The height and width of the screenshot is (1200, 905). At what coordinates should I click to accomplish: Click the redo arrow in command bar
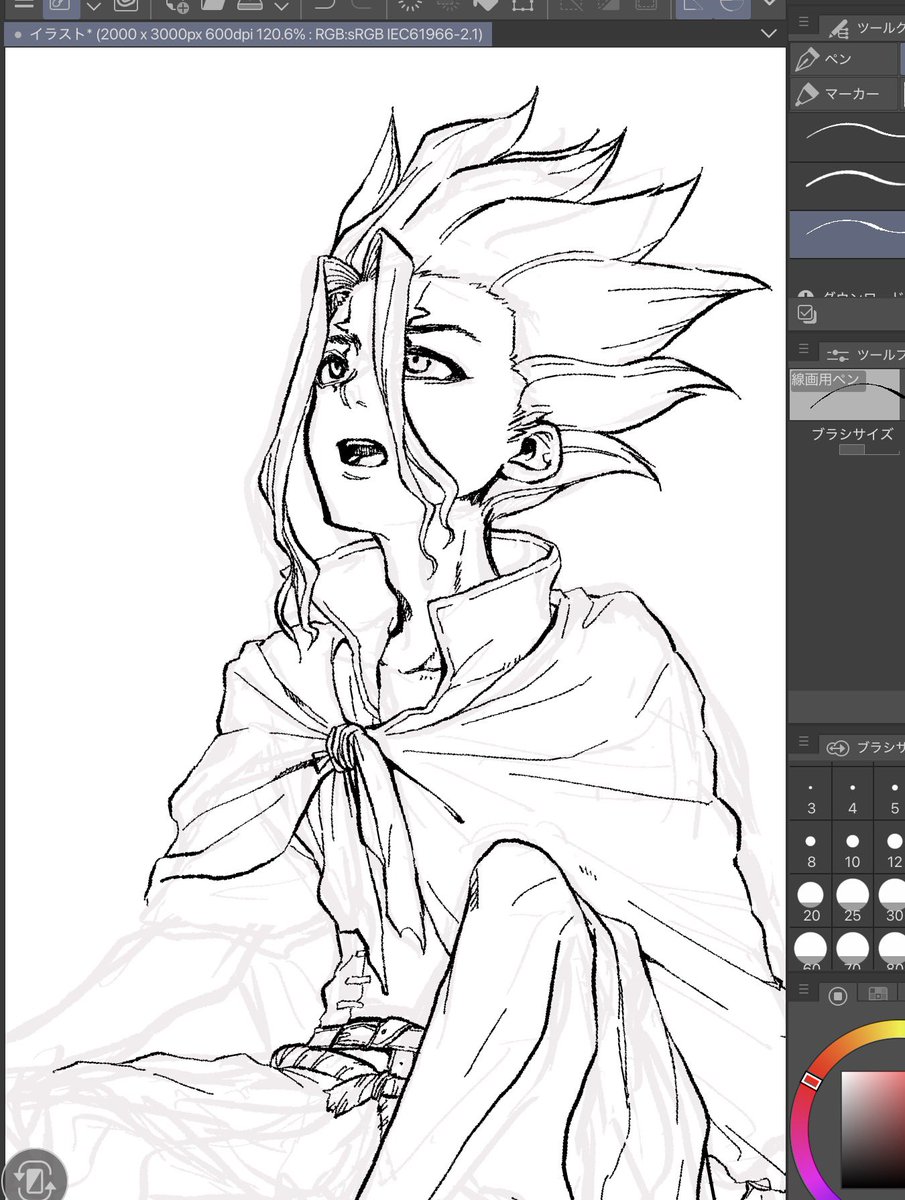(363, 5)
